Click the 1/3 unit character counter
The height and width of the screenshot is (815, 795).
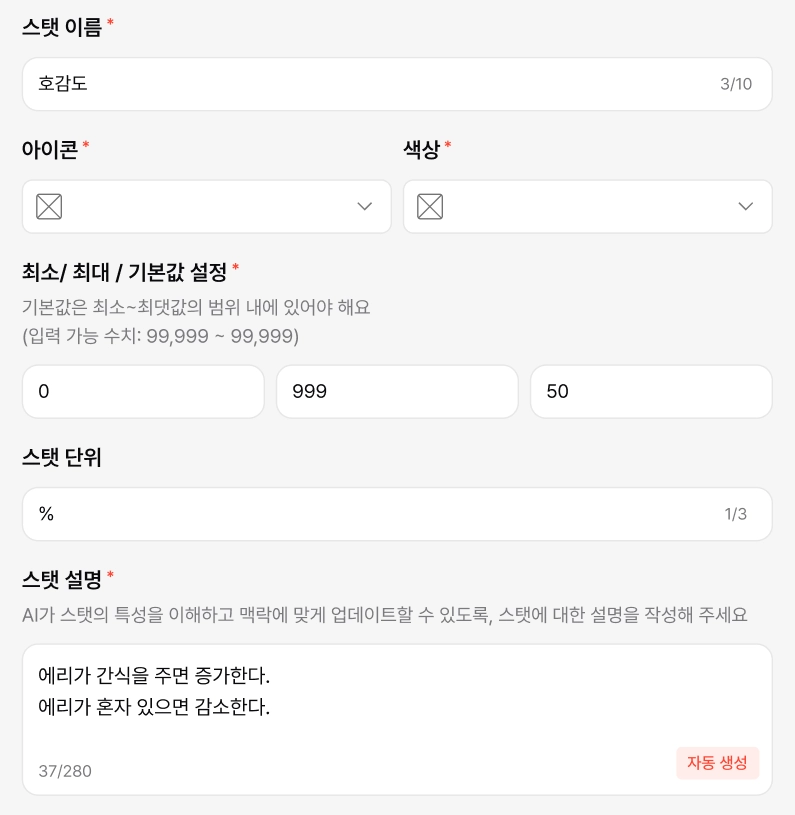tap(736, 514)
